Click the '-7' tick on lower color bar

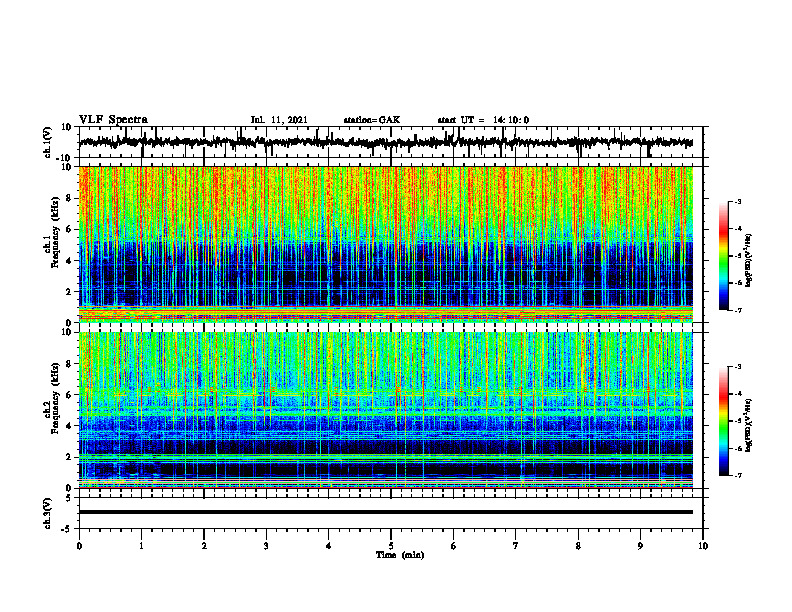(x=737, y=475)
